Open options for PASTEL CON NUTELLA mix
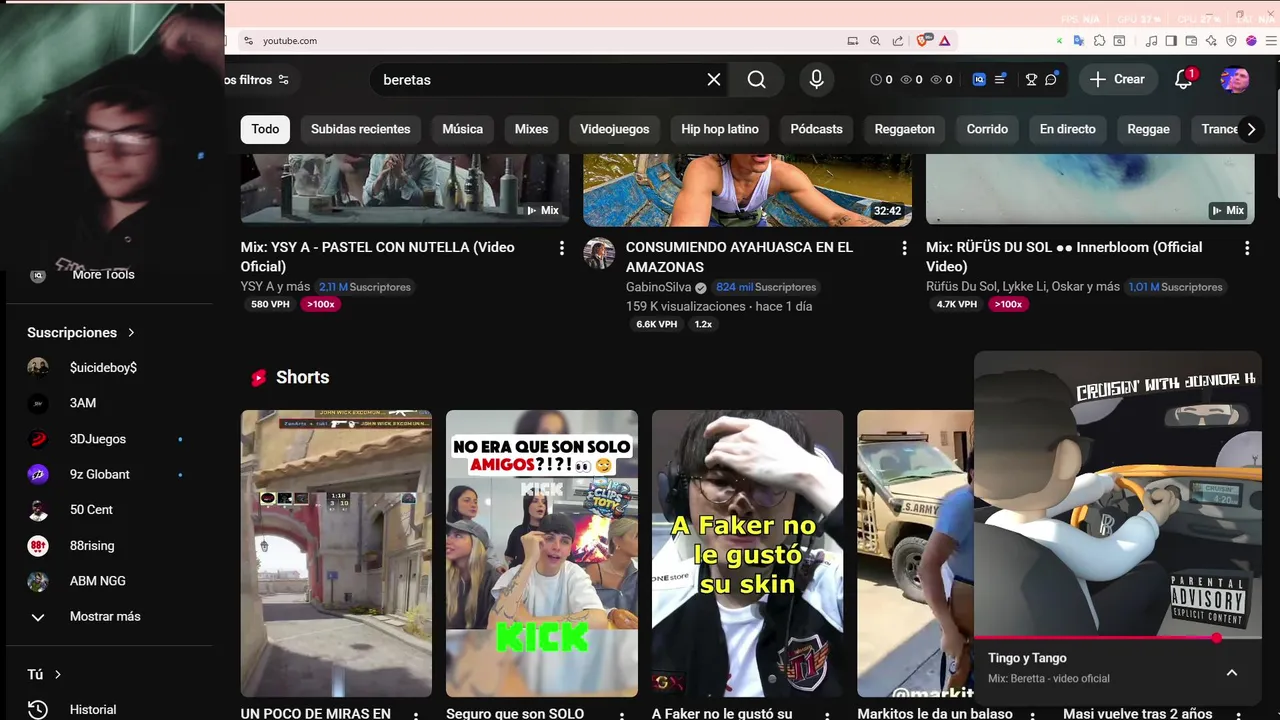The height and width of the screenshot is (720, 1280). click(561, 248)
